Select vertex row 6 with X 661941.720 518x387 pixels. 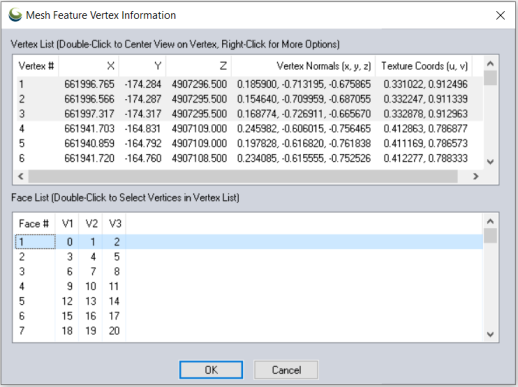pos(249,158)
